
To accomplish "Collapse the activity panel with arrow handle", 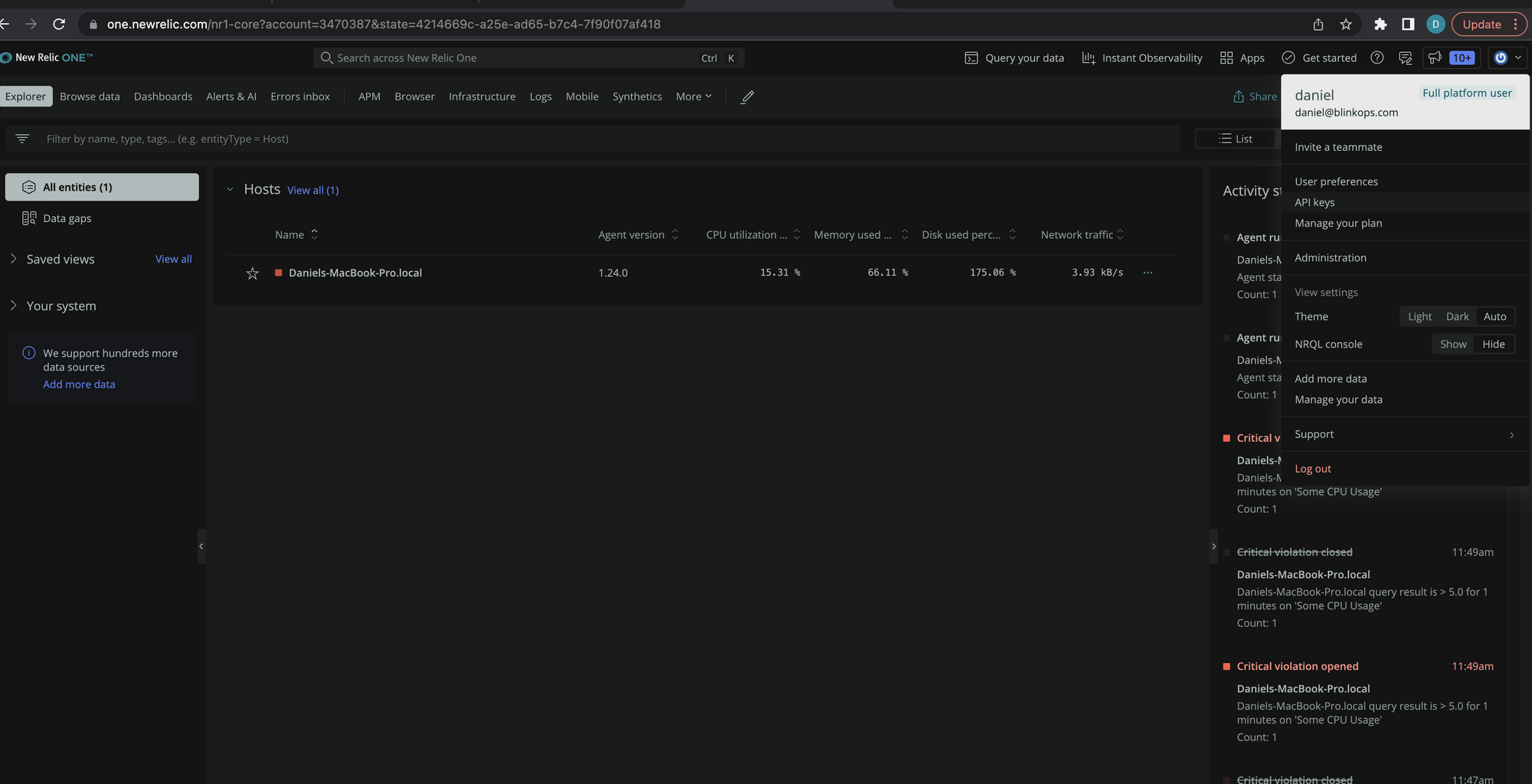I will coord(1213,546).
